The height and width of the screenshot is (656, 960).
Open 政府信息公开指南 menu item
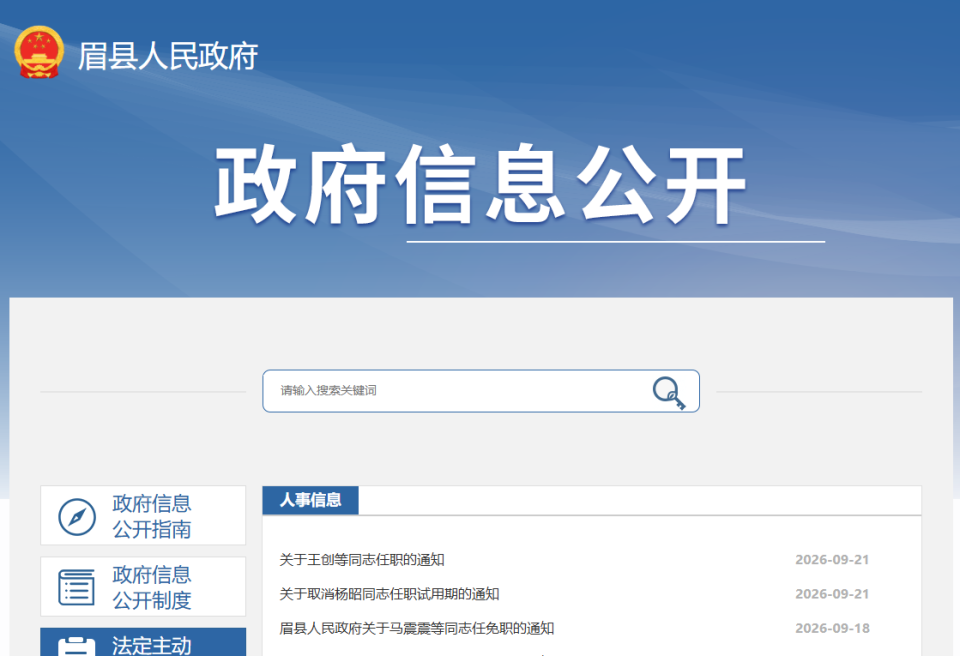pos(143,516)
